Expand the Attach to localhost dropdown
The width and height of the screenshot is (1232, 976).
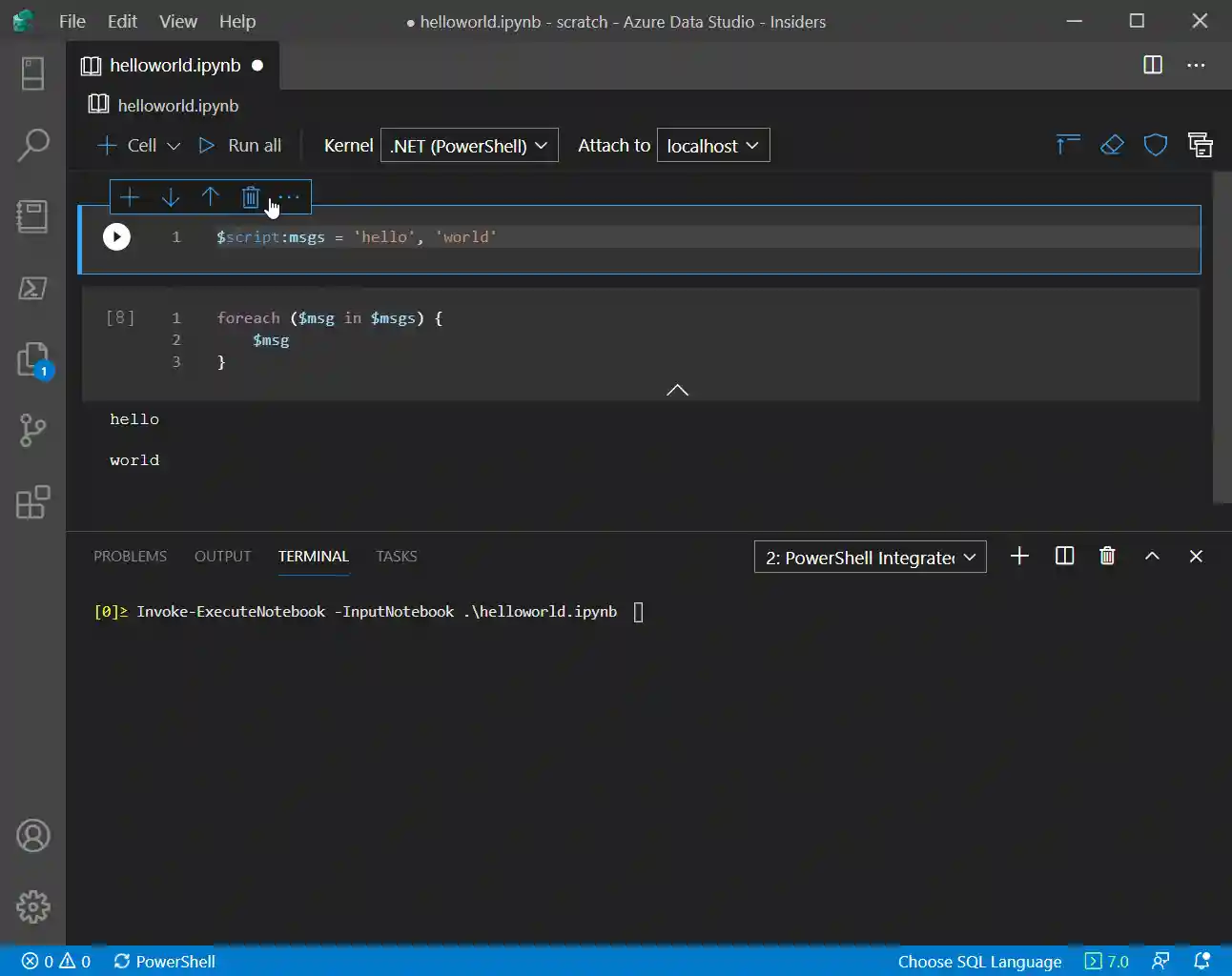(x=712, y=146)
